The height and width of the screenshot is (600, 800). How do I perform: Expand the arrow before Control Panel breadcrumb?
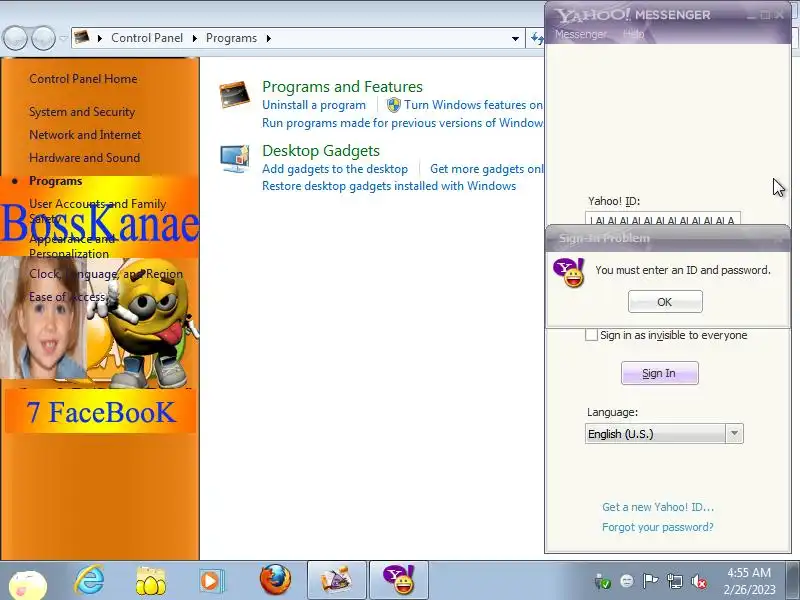100,38
